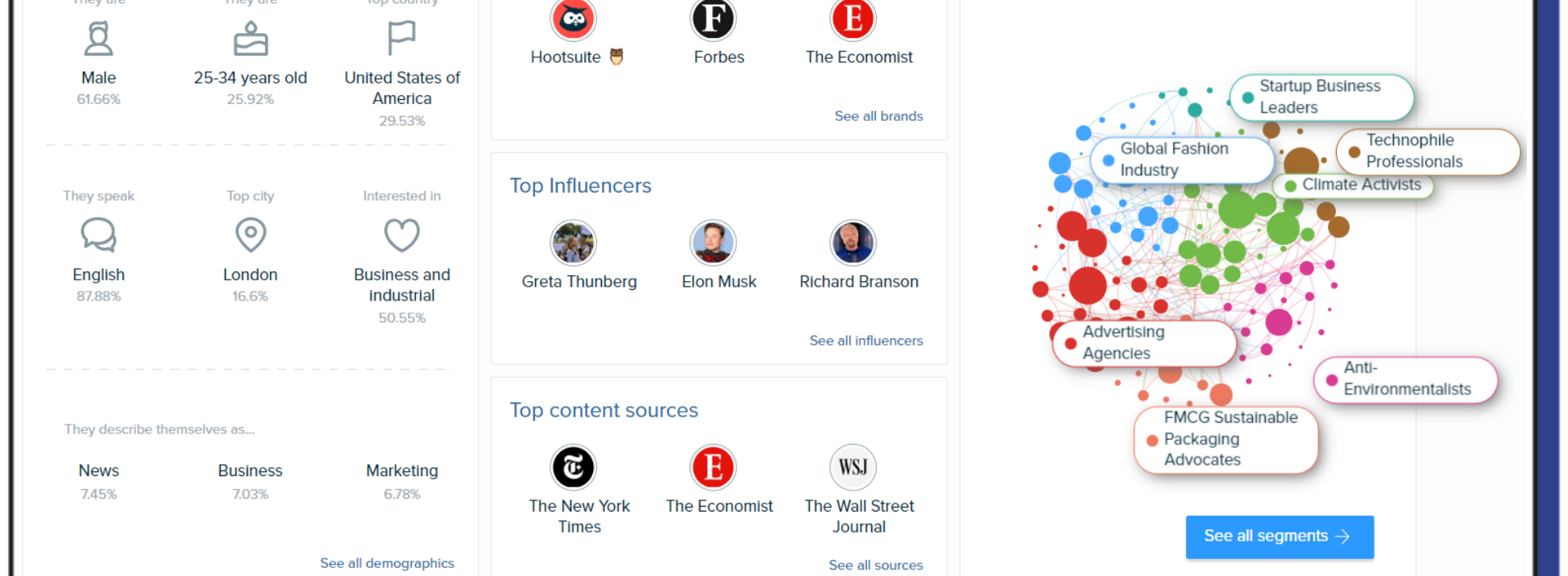Image resolution: width=1568 pixels, height=576 pixels.
Task: Open the See all influencers link
Action: pos(865,341)
